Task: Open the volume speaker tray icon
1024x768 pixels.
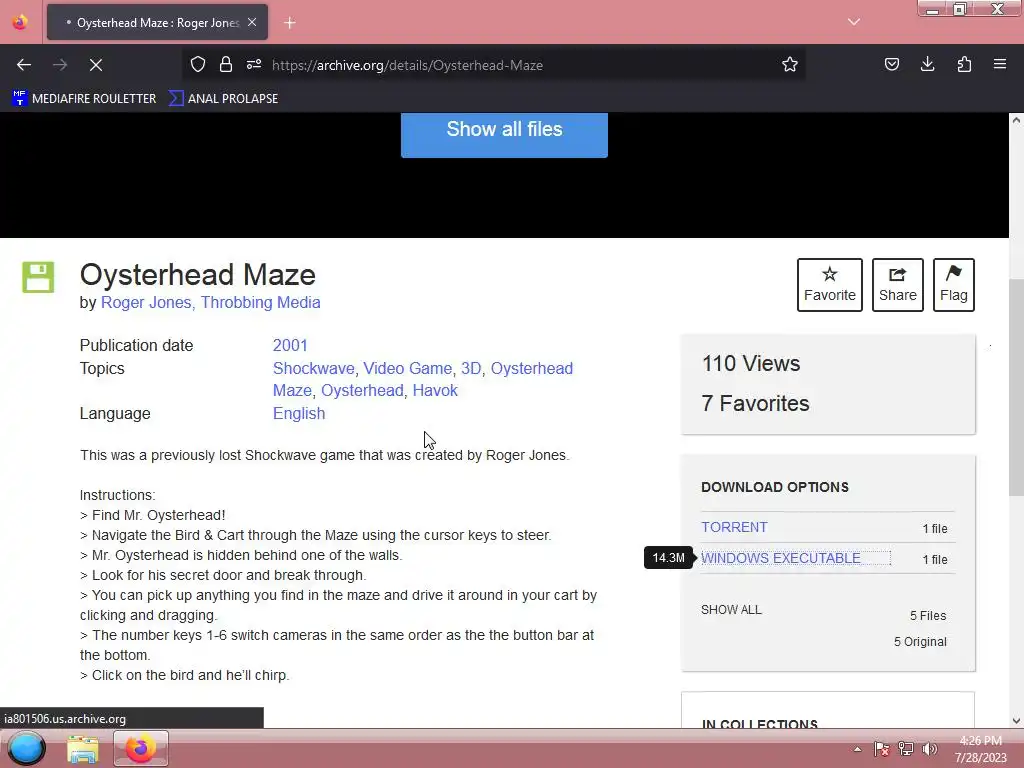Action: 930,749
